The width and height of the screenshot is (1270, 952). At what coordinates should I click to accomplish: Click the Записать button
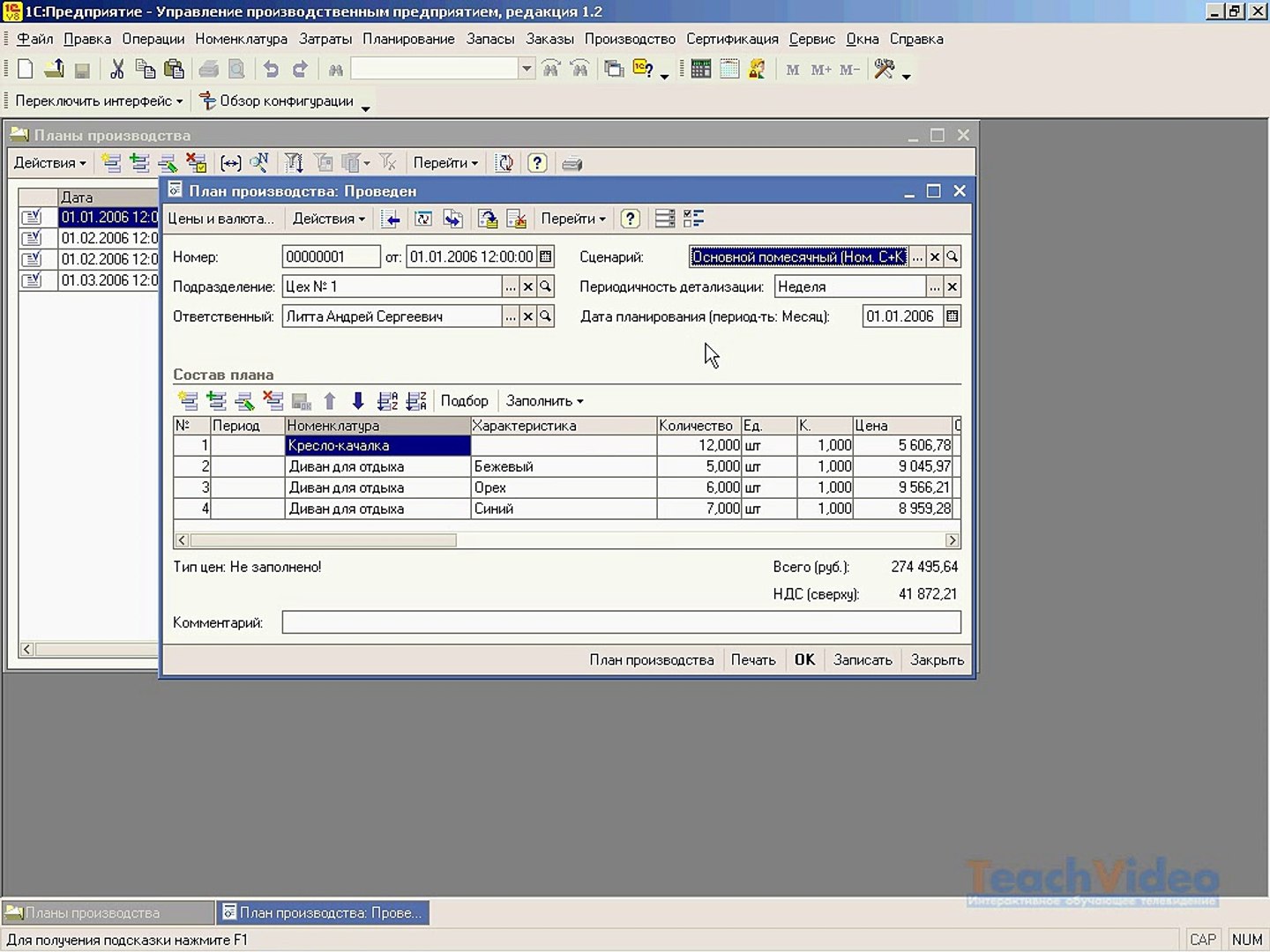point(863,660)
